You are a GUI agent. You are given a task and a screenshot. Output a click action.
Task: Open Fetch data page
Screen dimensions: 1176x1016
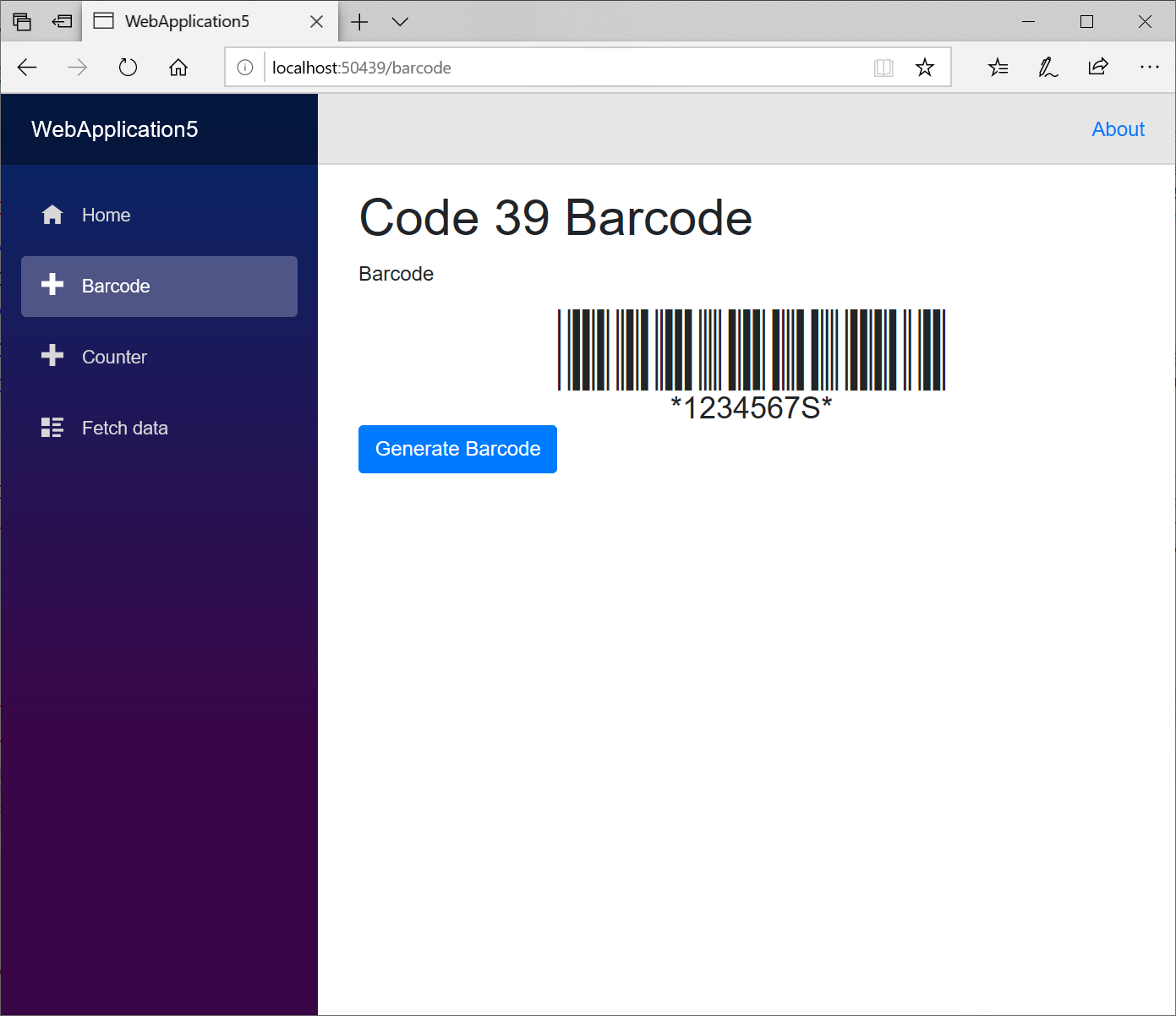coord(159,428)
